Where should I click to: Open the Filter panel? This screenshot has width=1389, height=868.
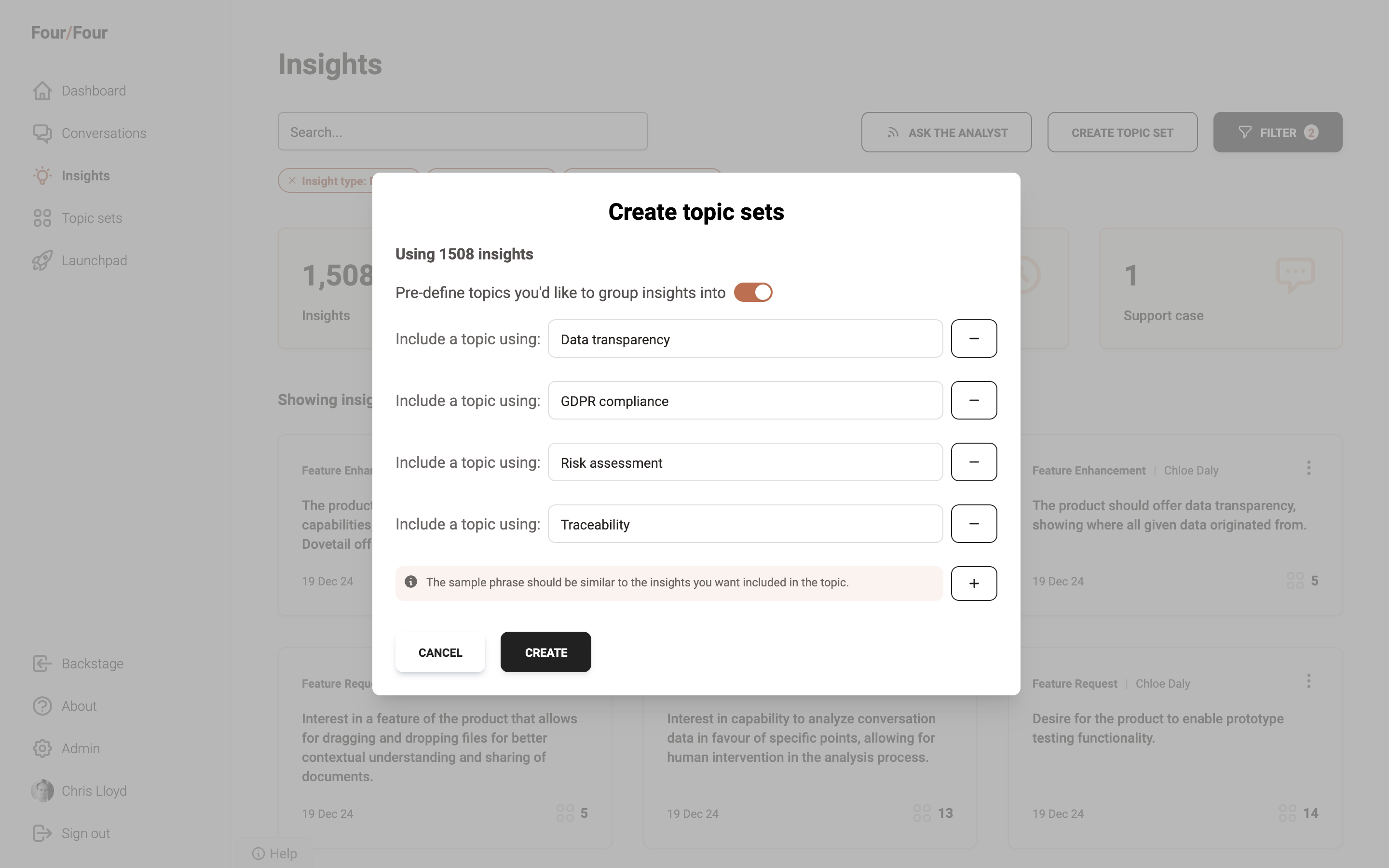(1277, 133)
